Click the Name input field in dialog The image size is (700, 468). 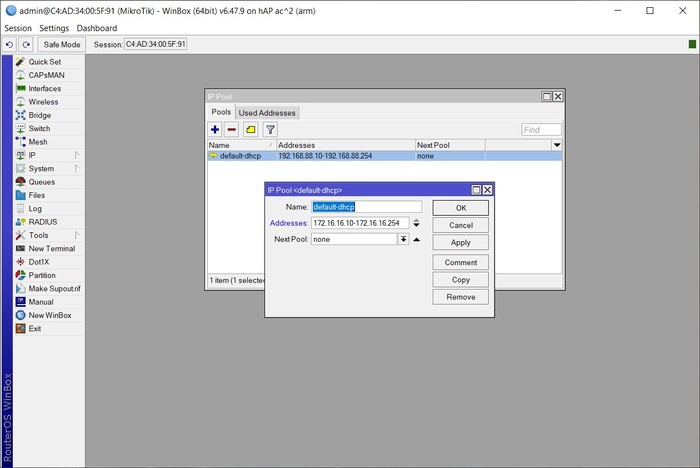point(366,207)
